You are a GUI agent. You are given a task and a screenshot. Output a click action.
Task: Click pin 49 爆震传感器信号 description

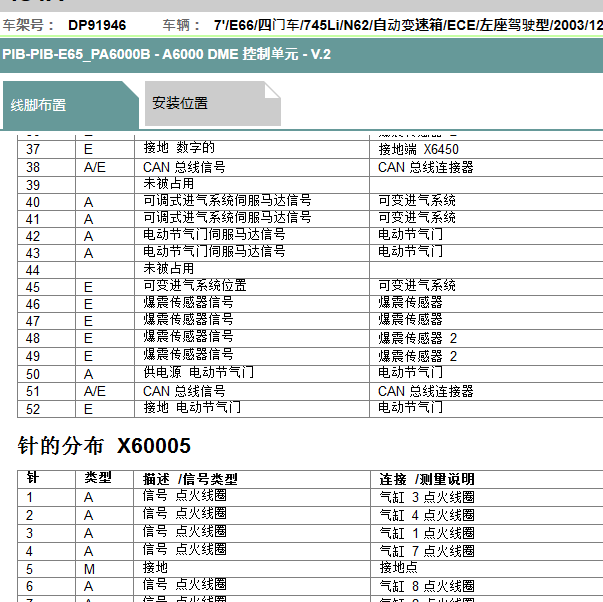(188, 354)
